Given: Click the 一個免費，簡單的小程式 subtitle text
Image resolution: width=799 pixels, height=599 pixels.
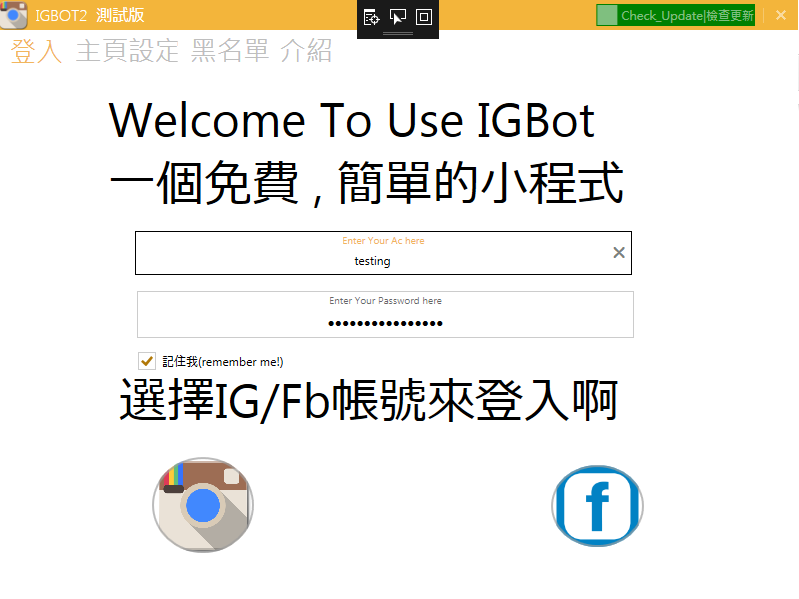Looking at the screenshot, I should (x=366, y=182).
